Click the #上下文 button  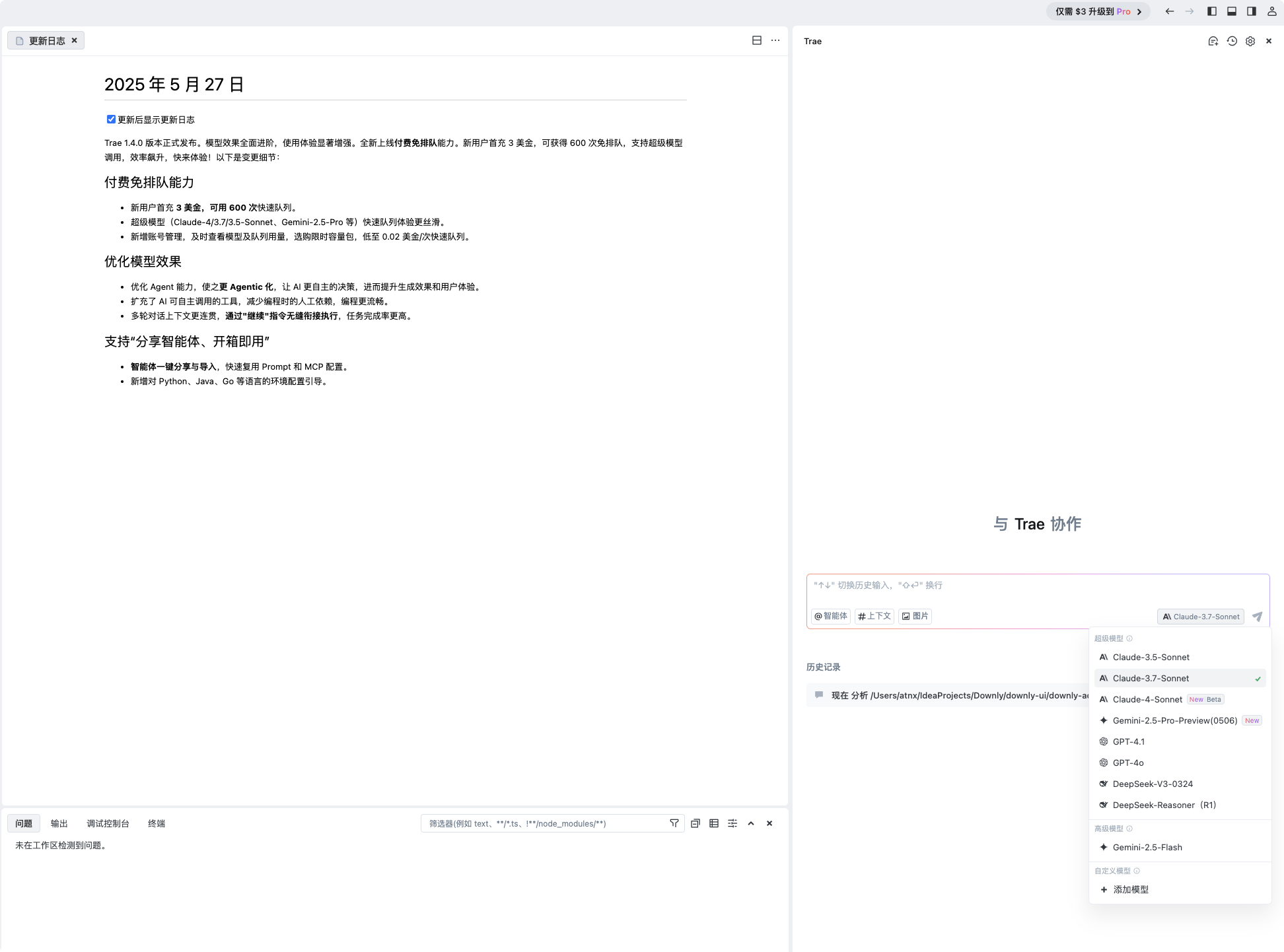click(x=874, y=616)
